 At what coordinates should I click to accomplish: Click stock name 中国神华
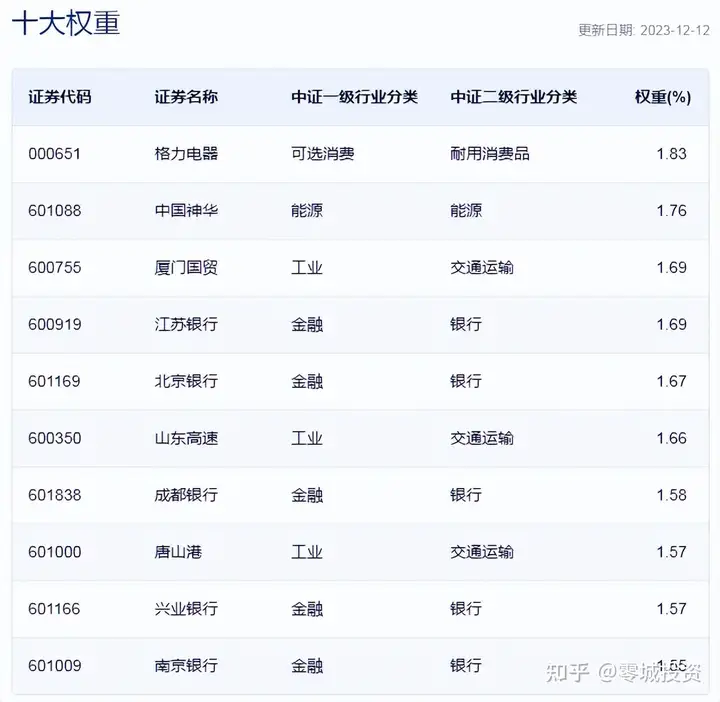[186, 210]
